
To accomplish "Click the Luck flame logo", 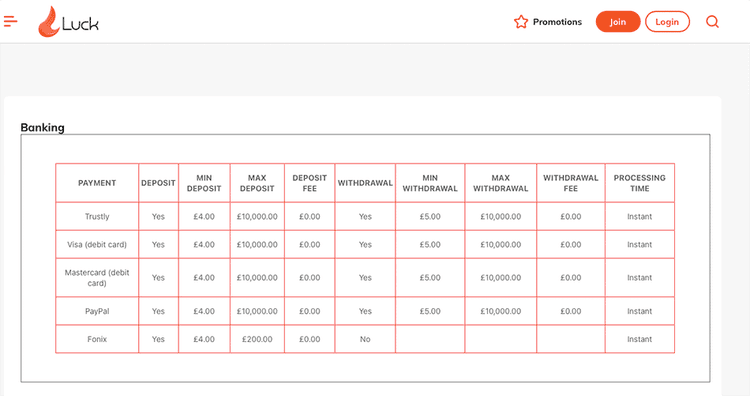I will click(68, 22).
